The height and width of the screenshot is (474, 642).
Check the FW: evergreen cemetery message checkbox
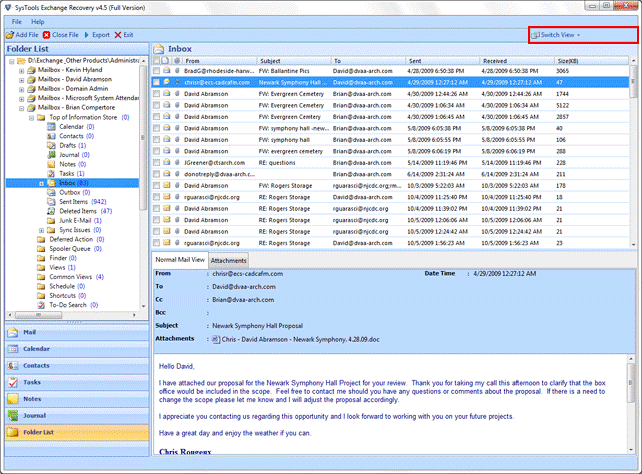coord(156,151)
